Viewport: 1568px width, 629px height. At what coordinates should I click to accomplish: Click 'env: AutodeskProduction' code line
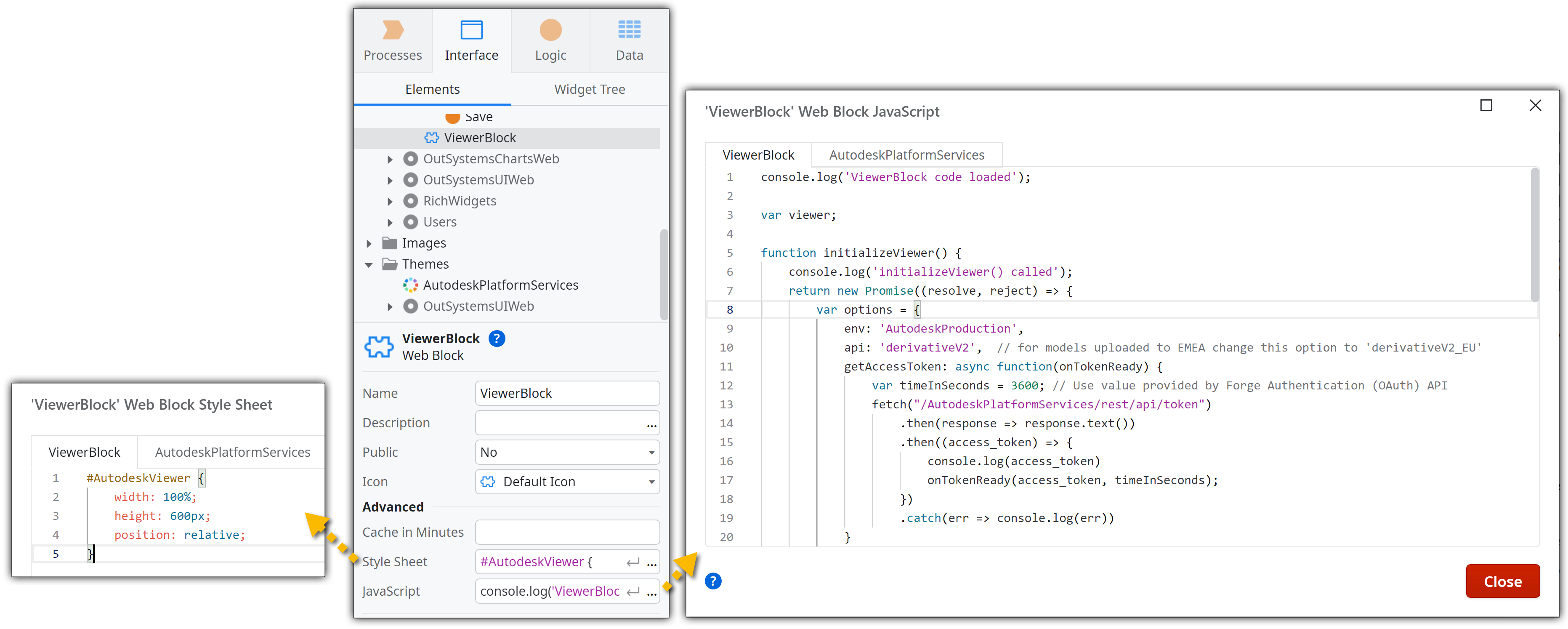(x=933, y=328)
